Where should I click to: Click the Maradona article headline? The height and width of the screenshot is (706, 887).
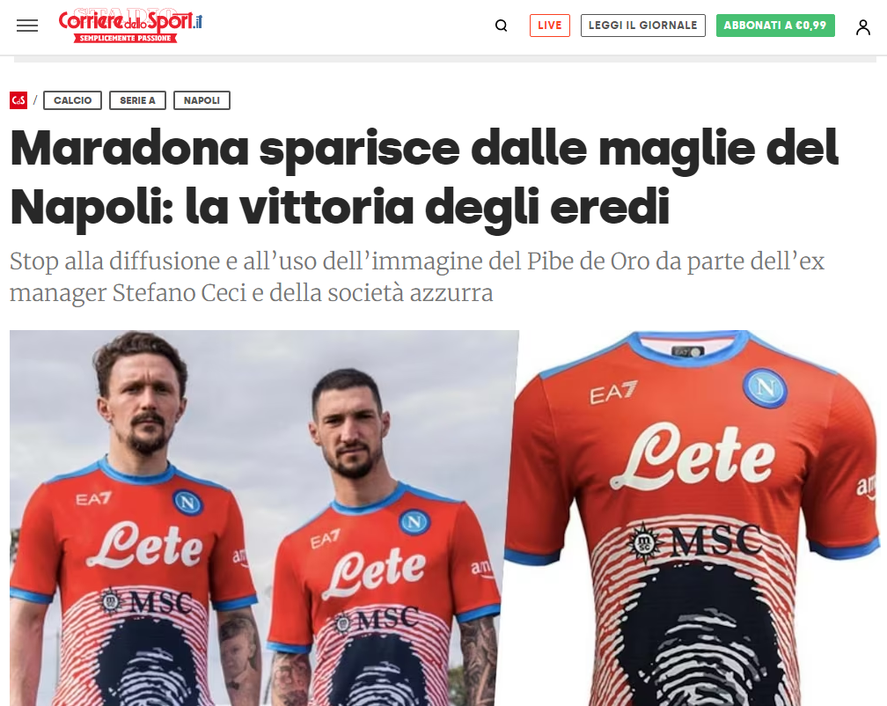click(424, 177)
